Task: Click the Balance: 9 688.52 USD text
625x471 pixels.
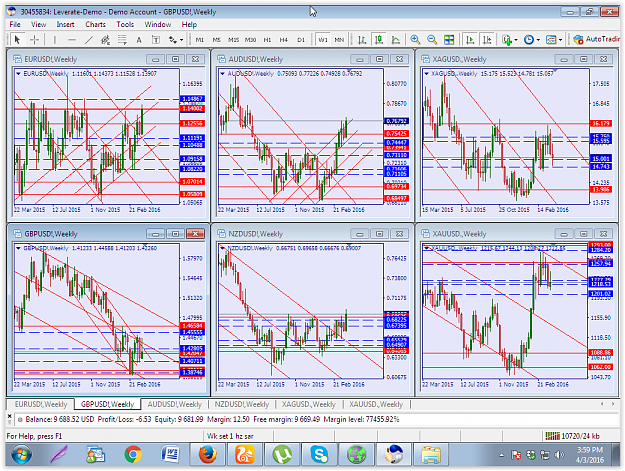Action: [60, 419]
